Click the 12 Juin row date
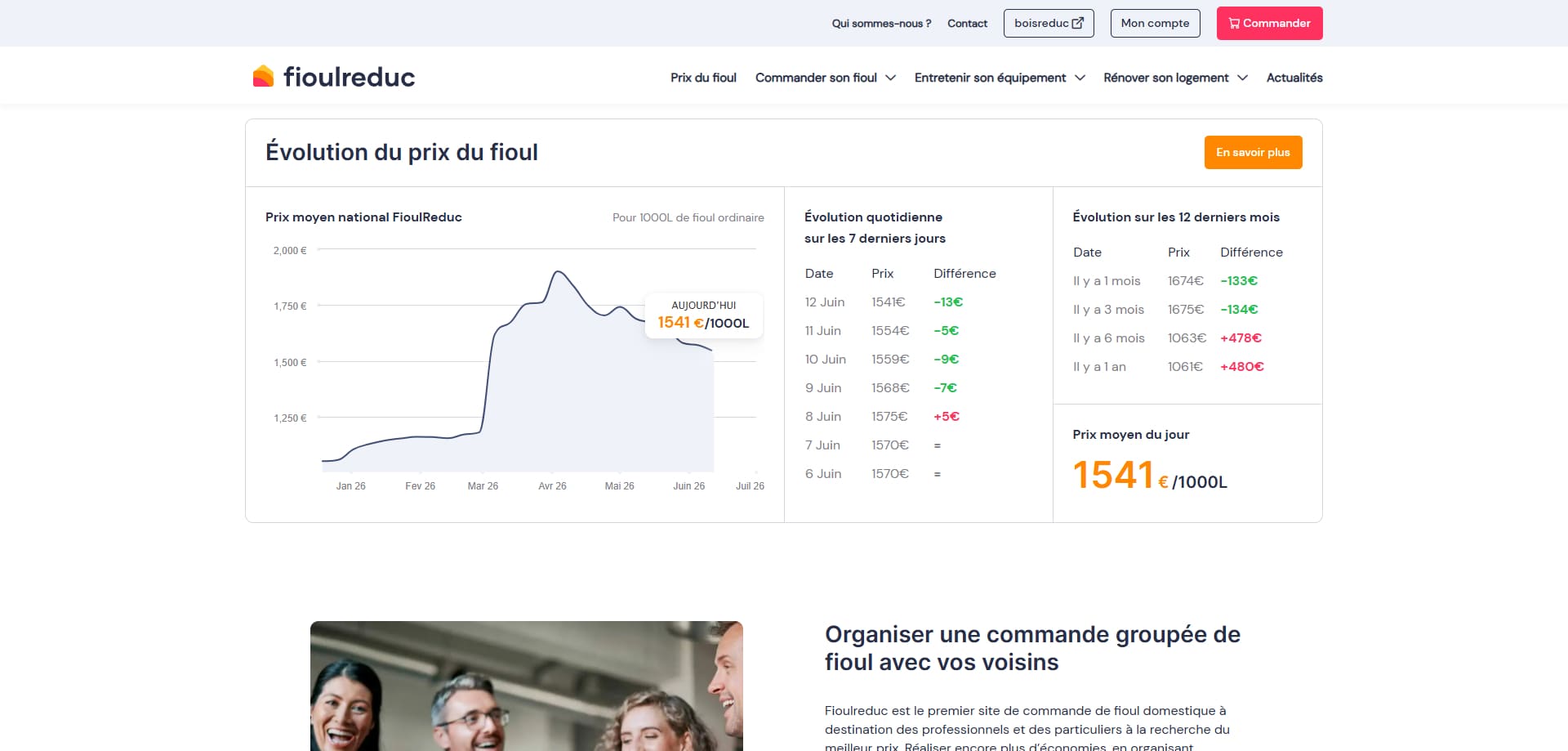 coord(825,302)
